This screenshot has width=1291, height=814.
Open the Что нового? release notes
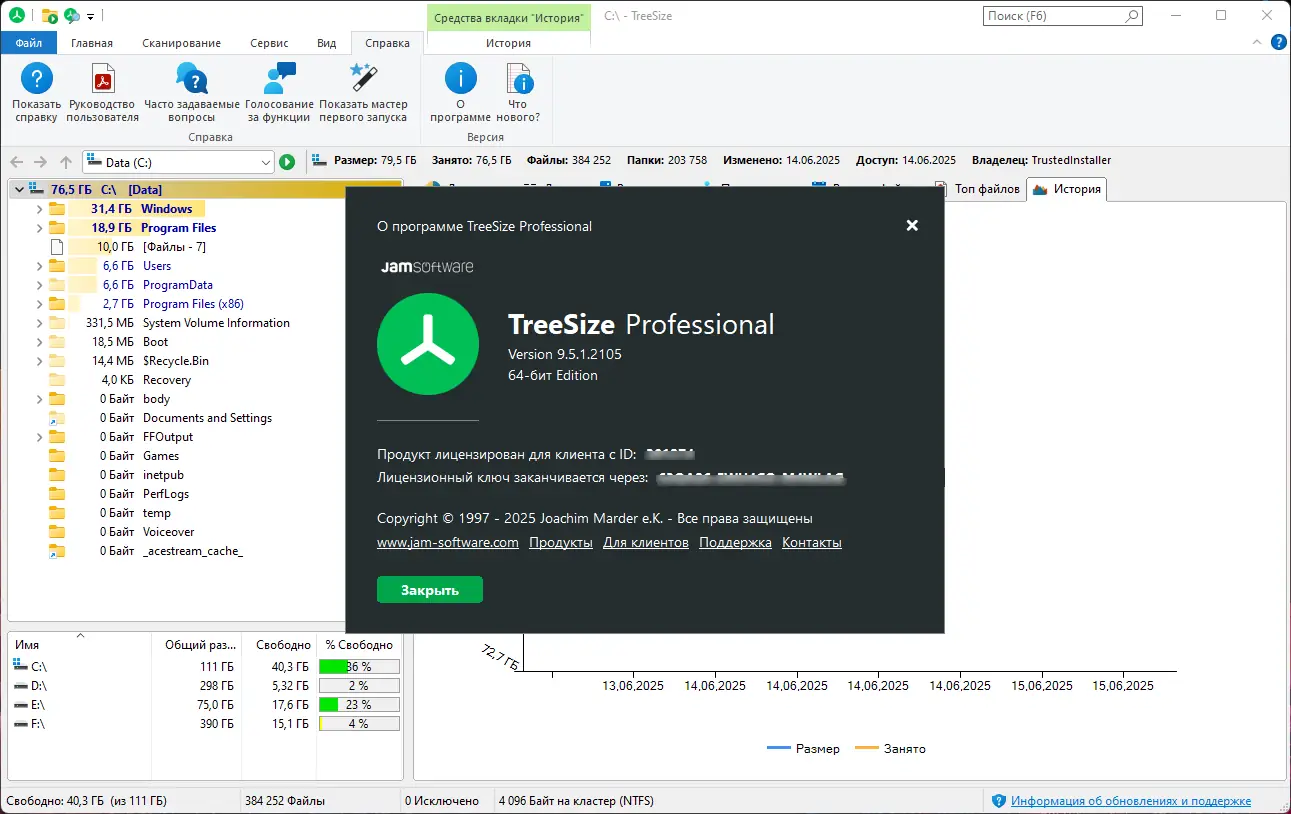click(517, 78)
